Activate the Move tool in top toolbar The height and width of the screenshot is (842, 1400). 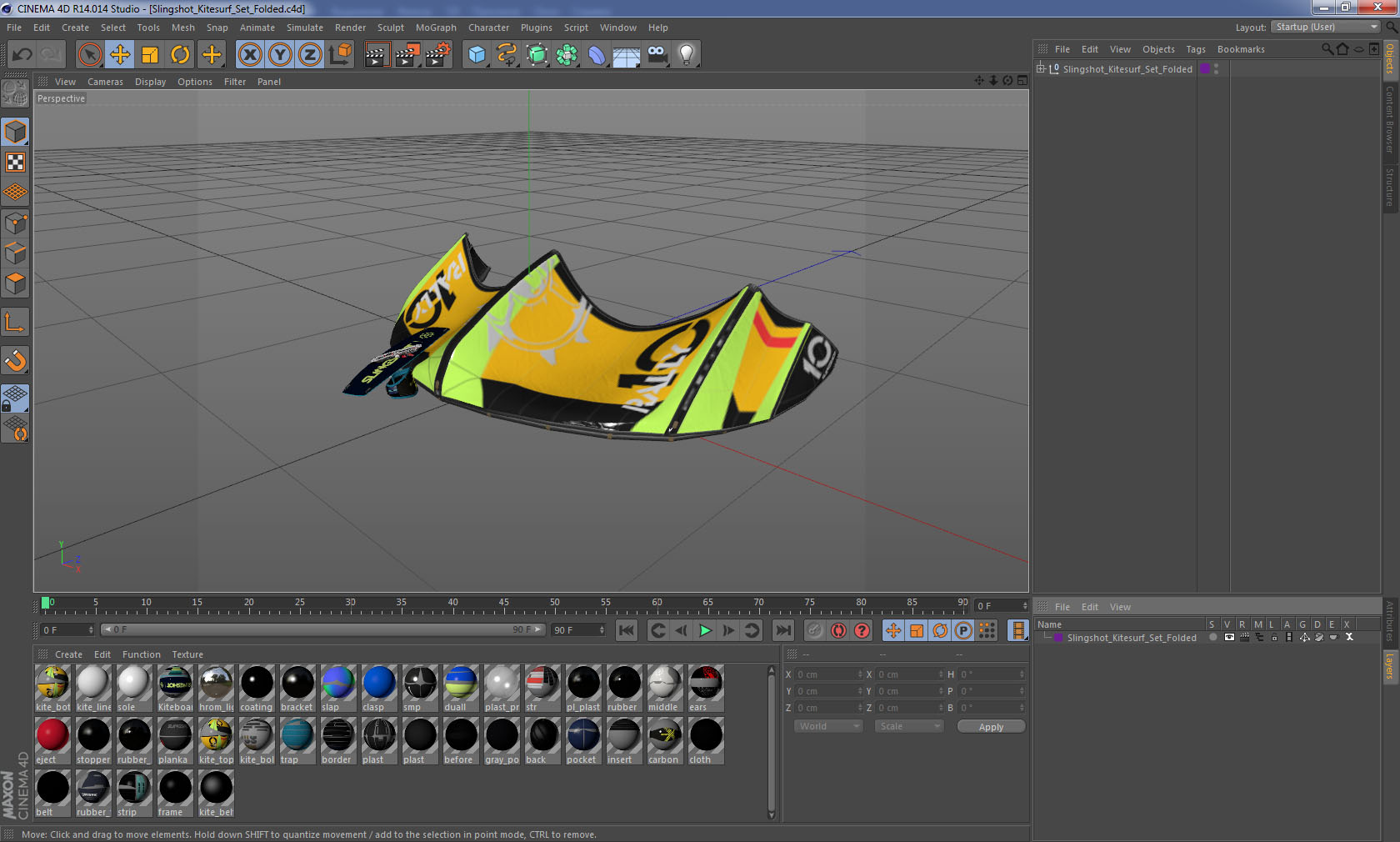pos(120,55)
